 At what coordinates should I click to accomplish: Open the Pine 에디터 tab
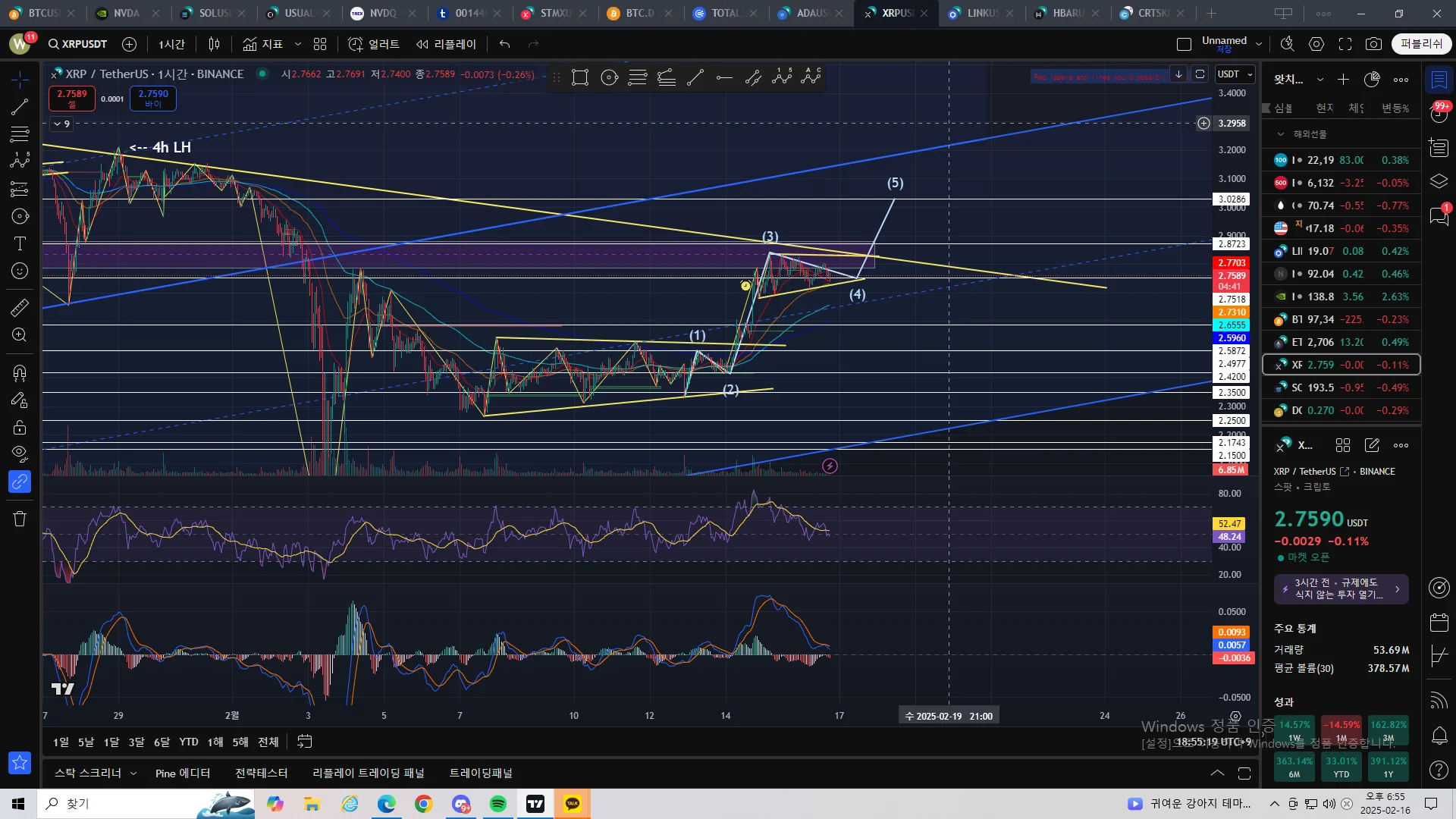182,773
